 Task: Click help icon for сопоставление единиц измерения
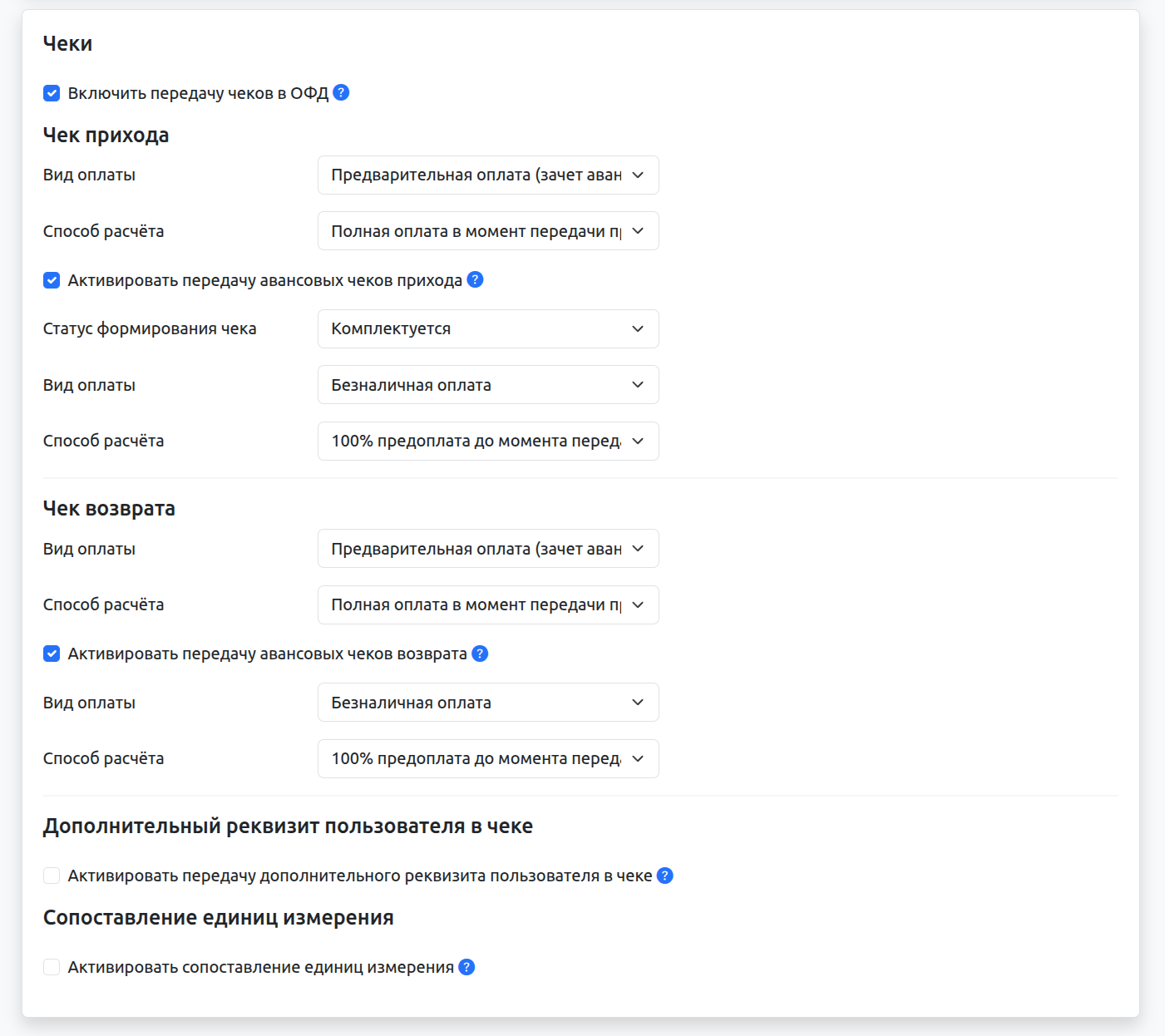(466, 967)
